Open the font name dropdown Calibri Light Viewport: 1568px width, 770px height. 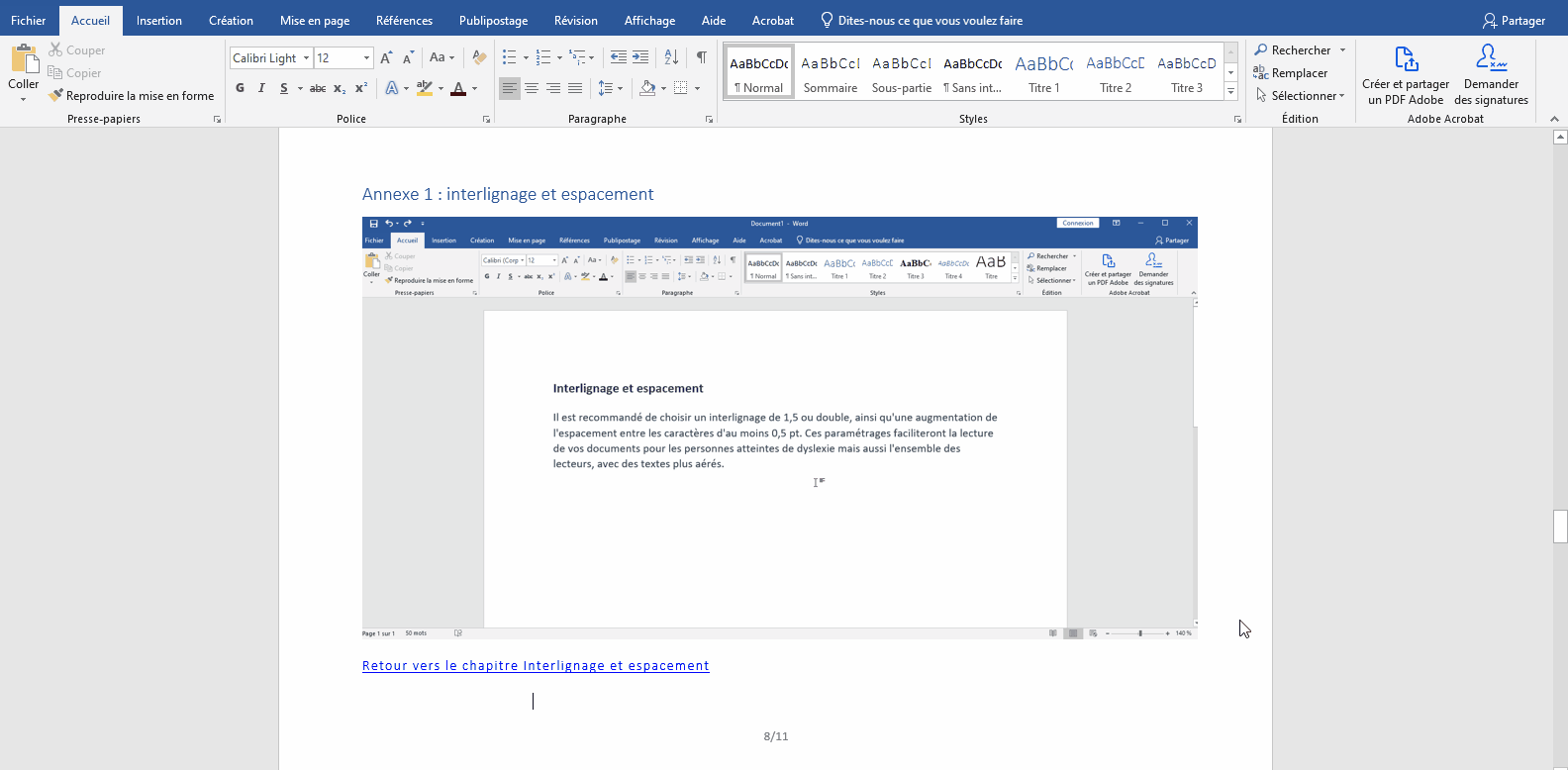coord(306,58)
